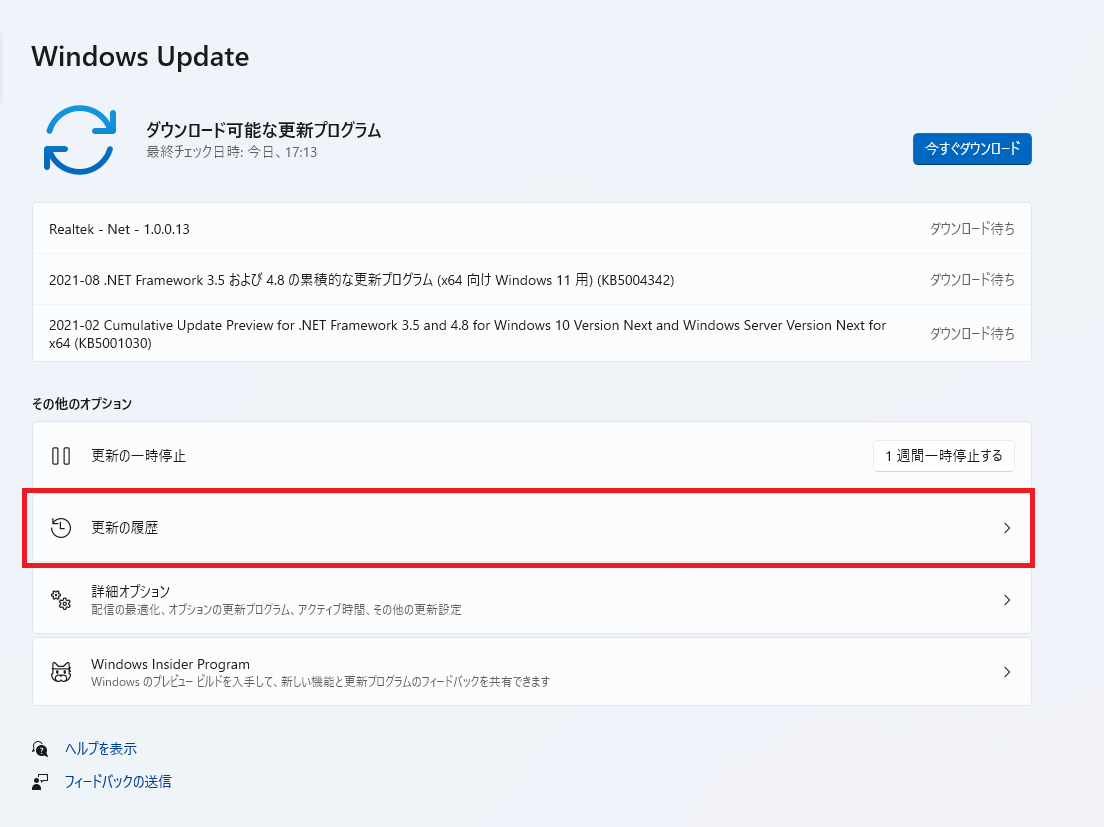The height and width of the screenshot is (827, 1104).
Task: Expand the 更新の履歴 chevron arrow
Action: click(1007, 528)
